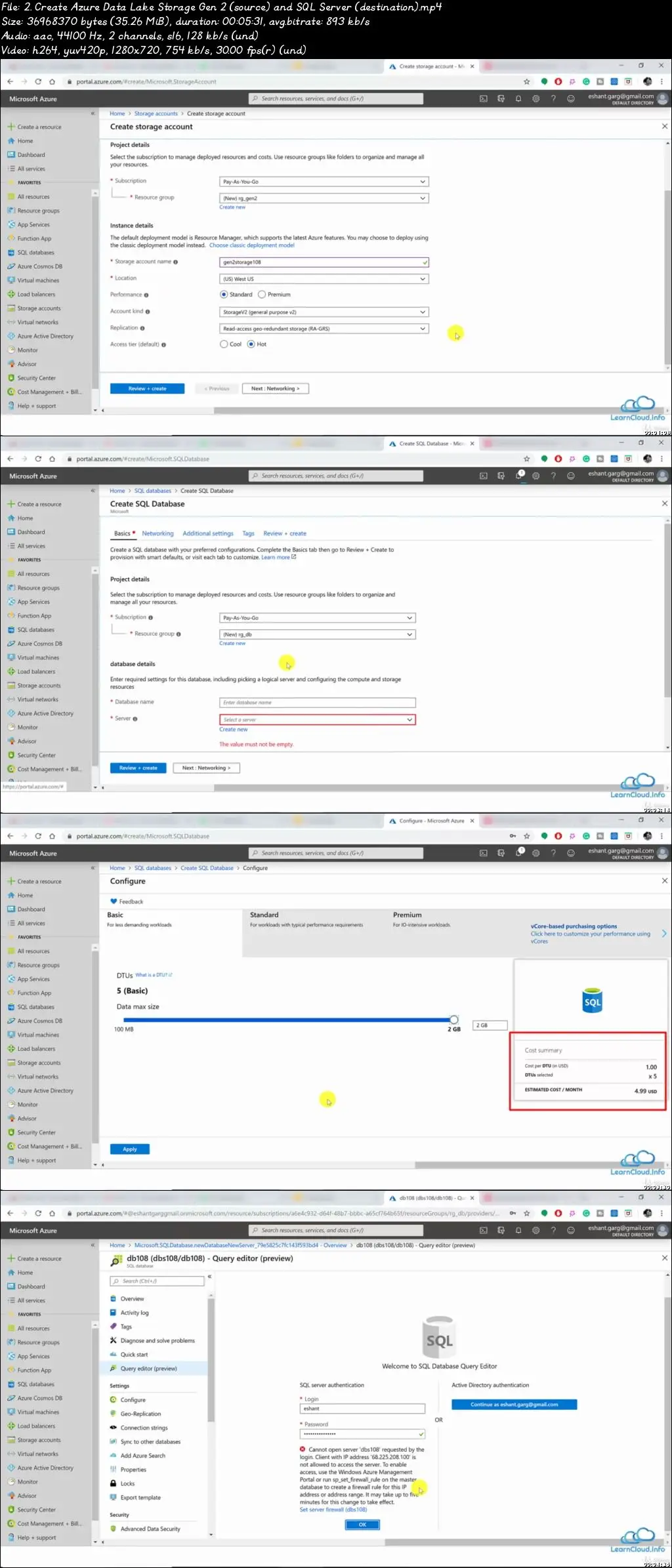Open feedback smiley in Query editor frame header

pos(571,1231)
